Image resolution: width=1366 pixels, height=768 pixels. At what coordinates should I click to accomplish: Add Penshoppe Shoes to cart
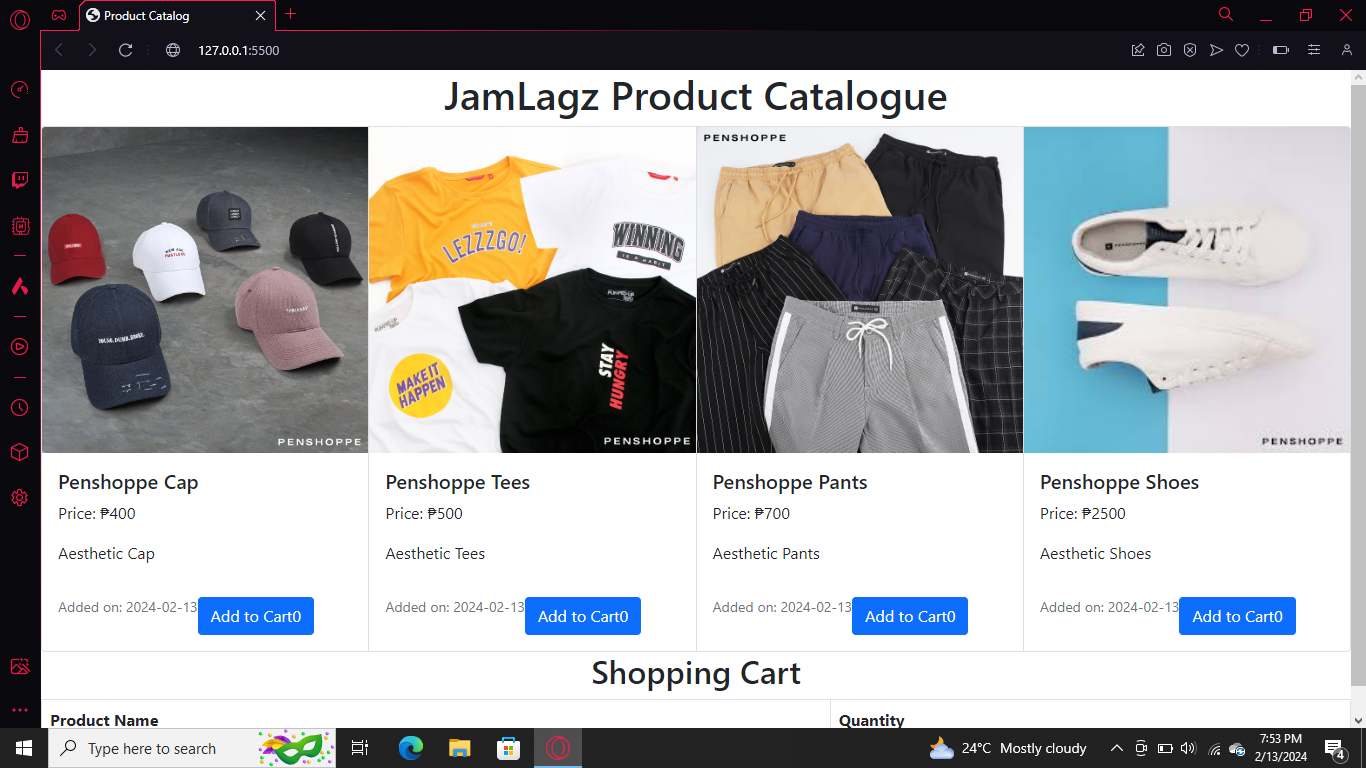point(1237,616)
